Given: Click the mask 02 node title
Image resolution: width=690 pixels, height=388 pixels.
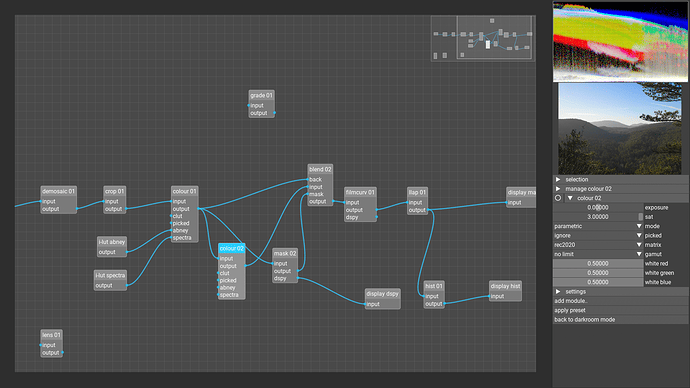Looking at the screenshot, I should click(x=285, y=253).
